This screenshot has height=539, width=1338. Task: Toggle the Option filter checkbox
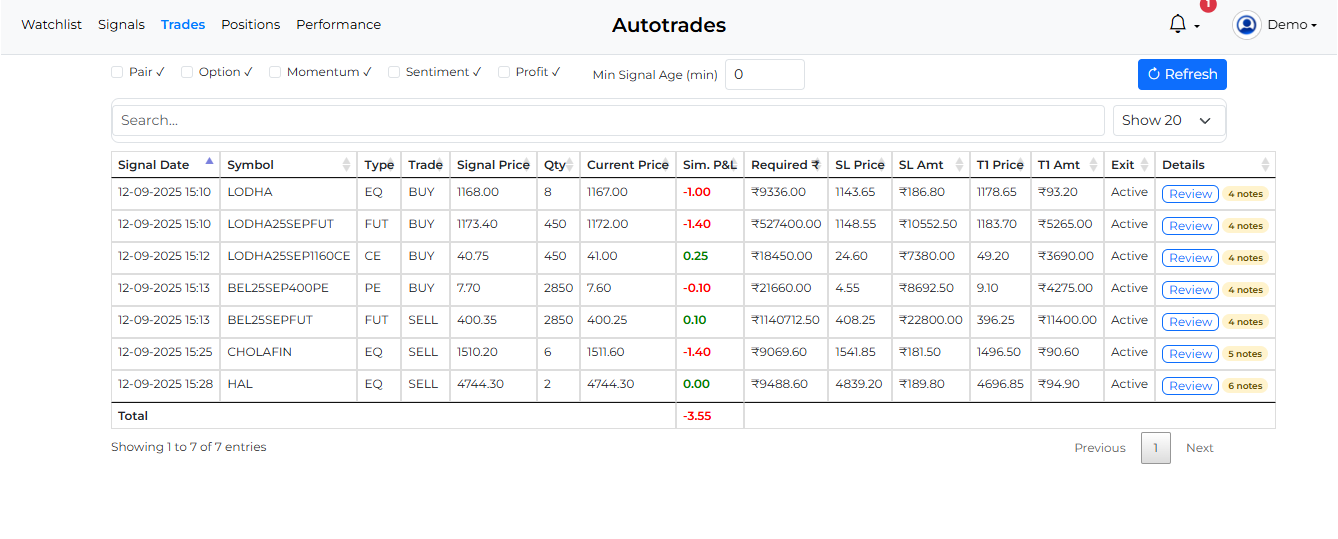(x=187, y=72)
